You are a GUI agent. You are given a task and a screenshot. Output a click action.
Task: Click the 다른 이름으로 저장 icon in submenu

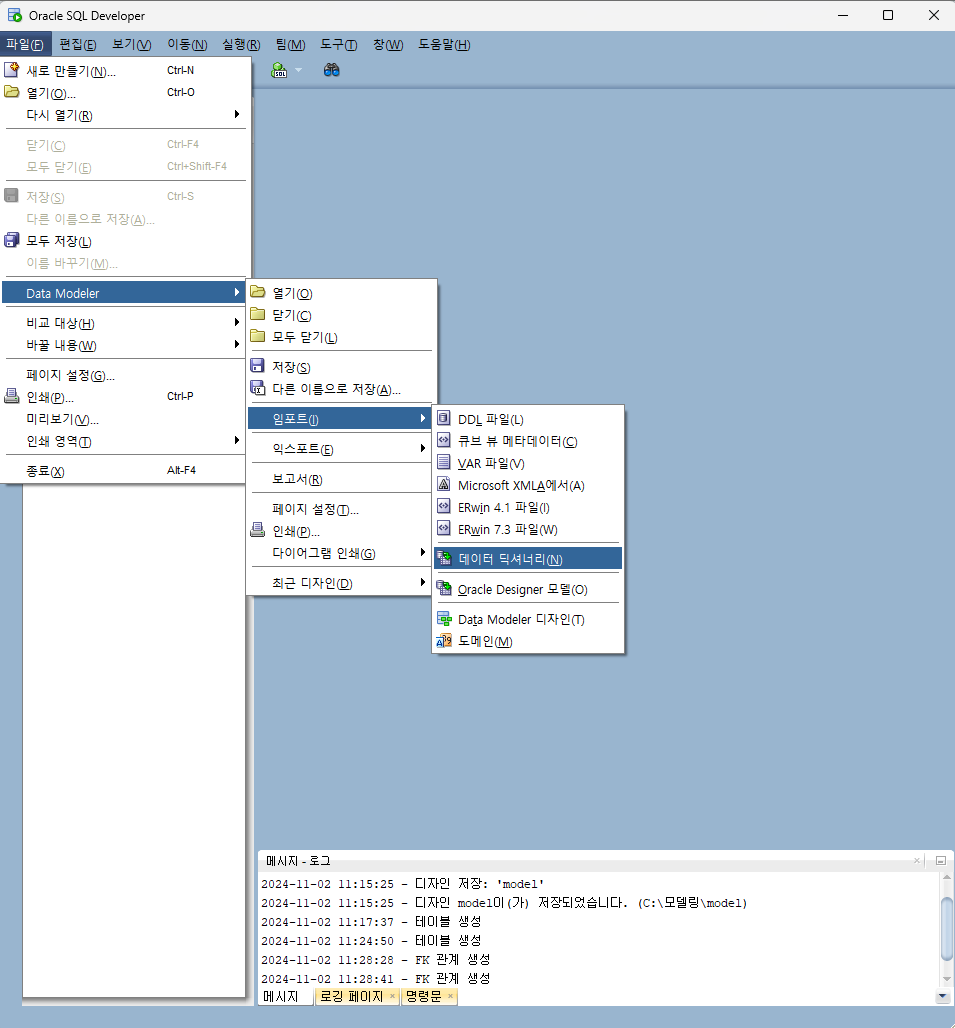[258, 388]
